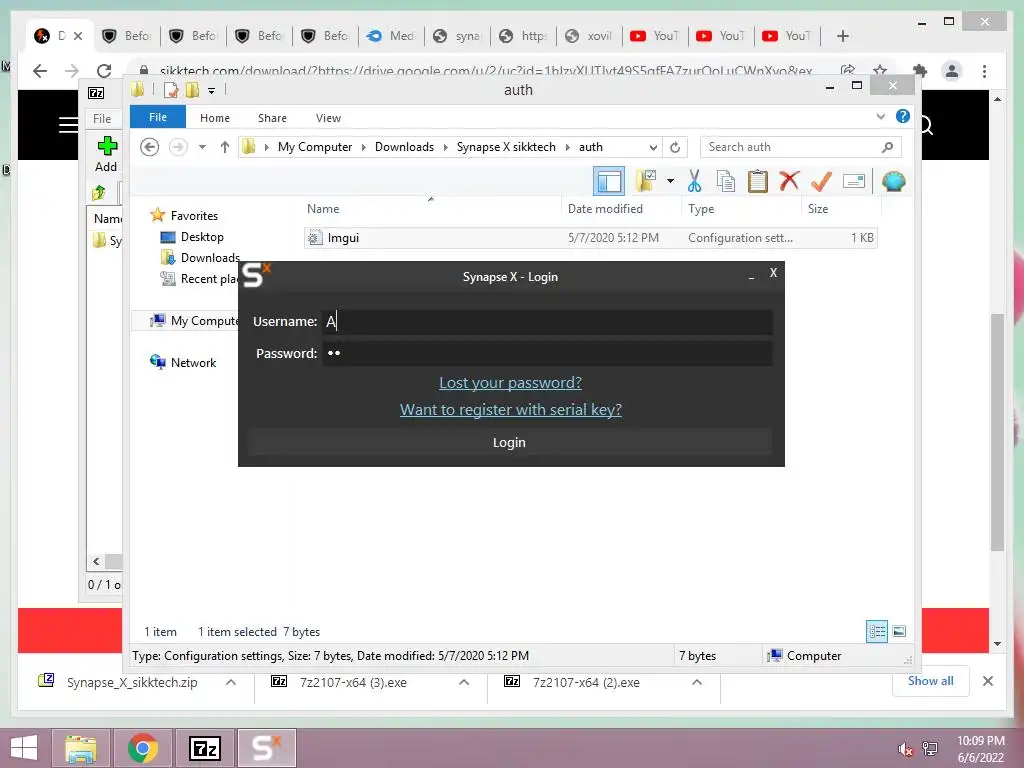
Task: Click Chrome reload page icon
Action: [104, 71]
